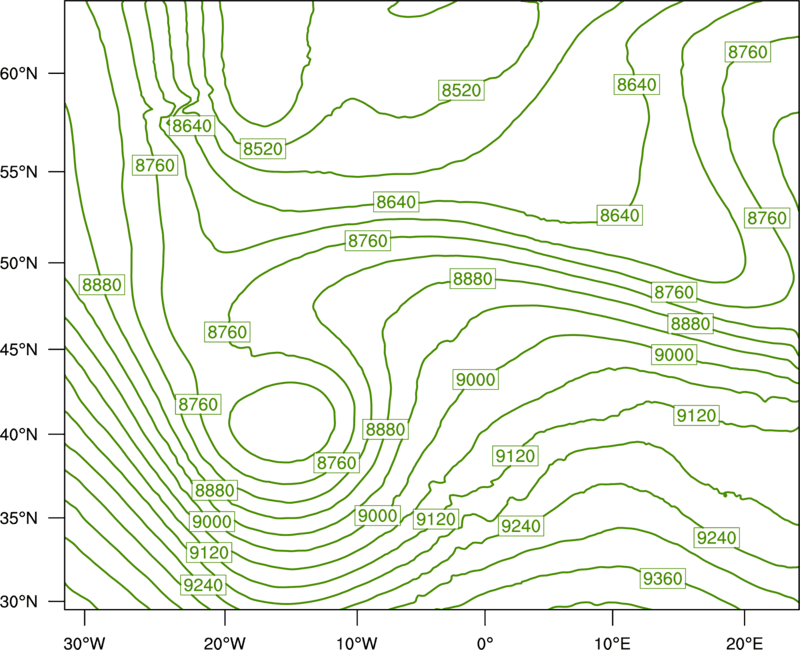Click the 30°W longitude axis label
The image size is (800, 650).
click(x=85, y=642)
